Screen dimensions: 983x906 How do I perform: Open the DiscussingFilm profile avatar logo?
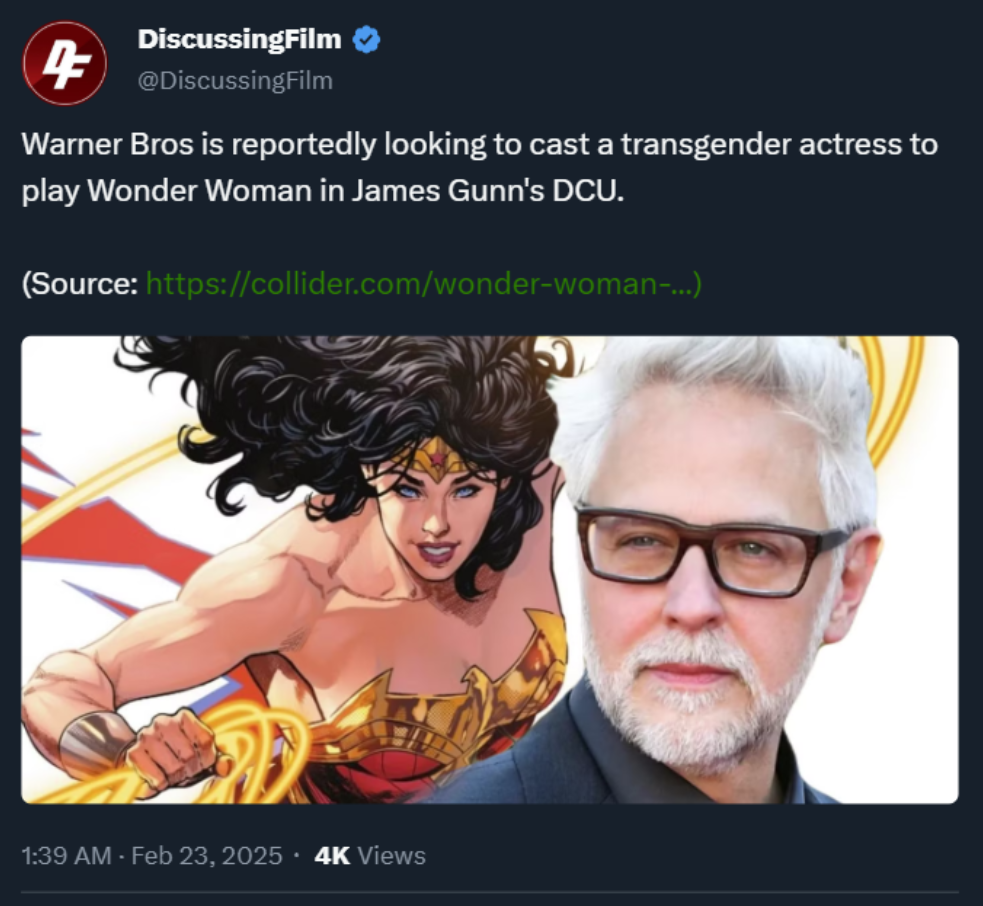pos(65,63)
